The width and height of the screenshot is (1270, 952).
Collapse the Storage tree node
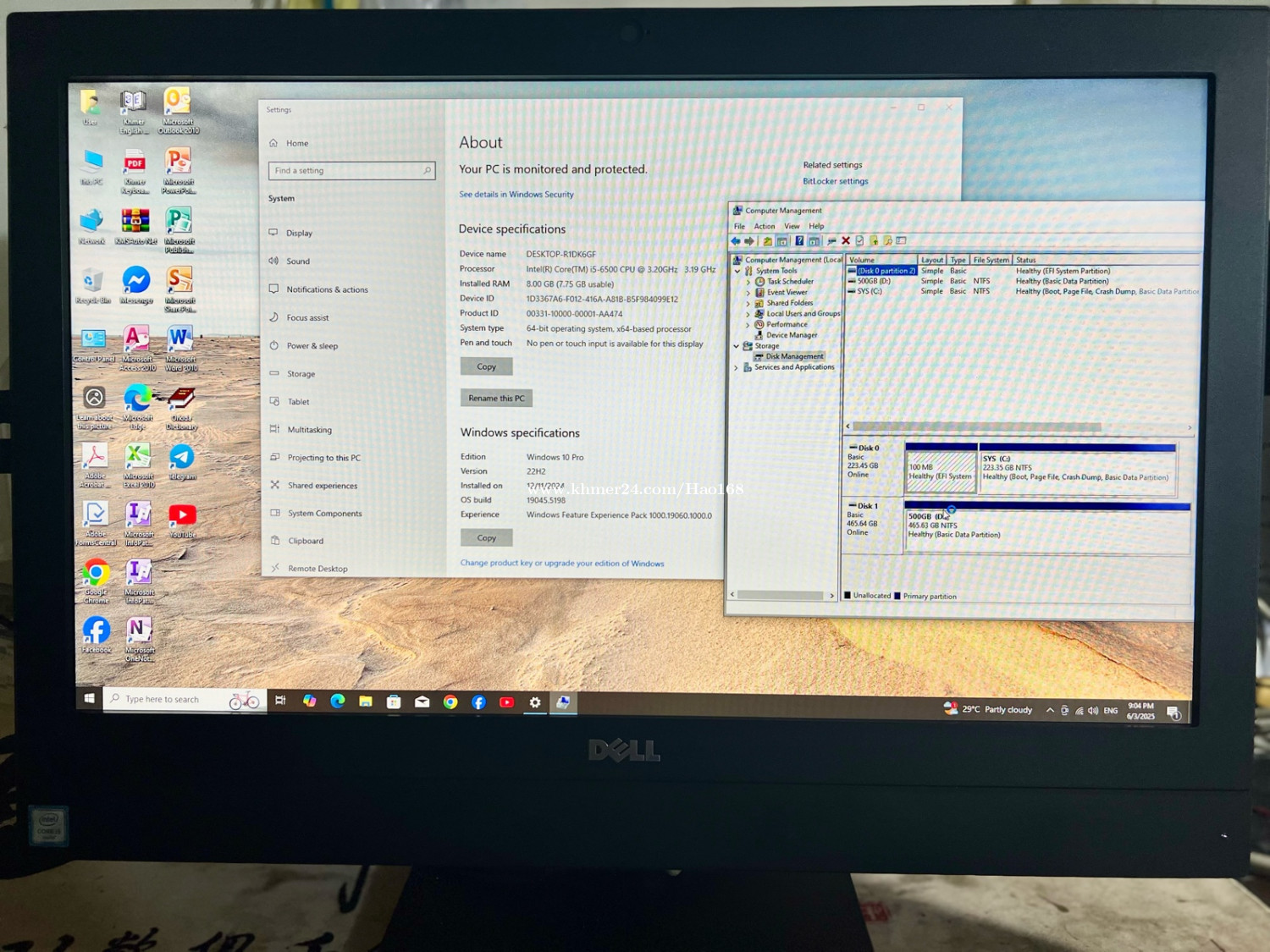tap(737, 346)
